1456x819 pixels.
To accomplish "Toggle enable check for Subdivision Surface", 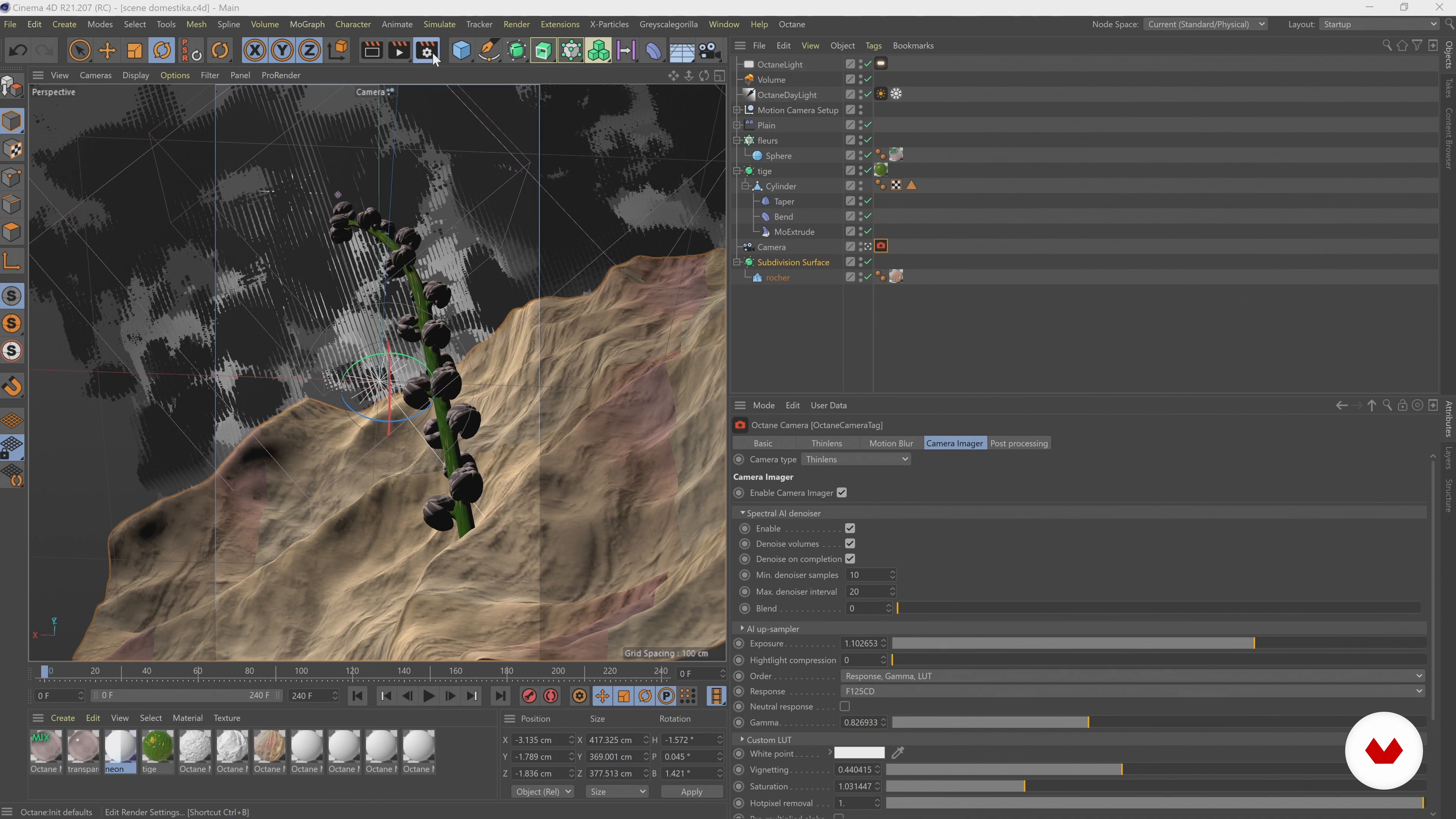I will tap(868, 262).
